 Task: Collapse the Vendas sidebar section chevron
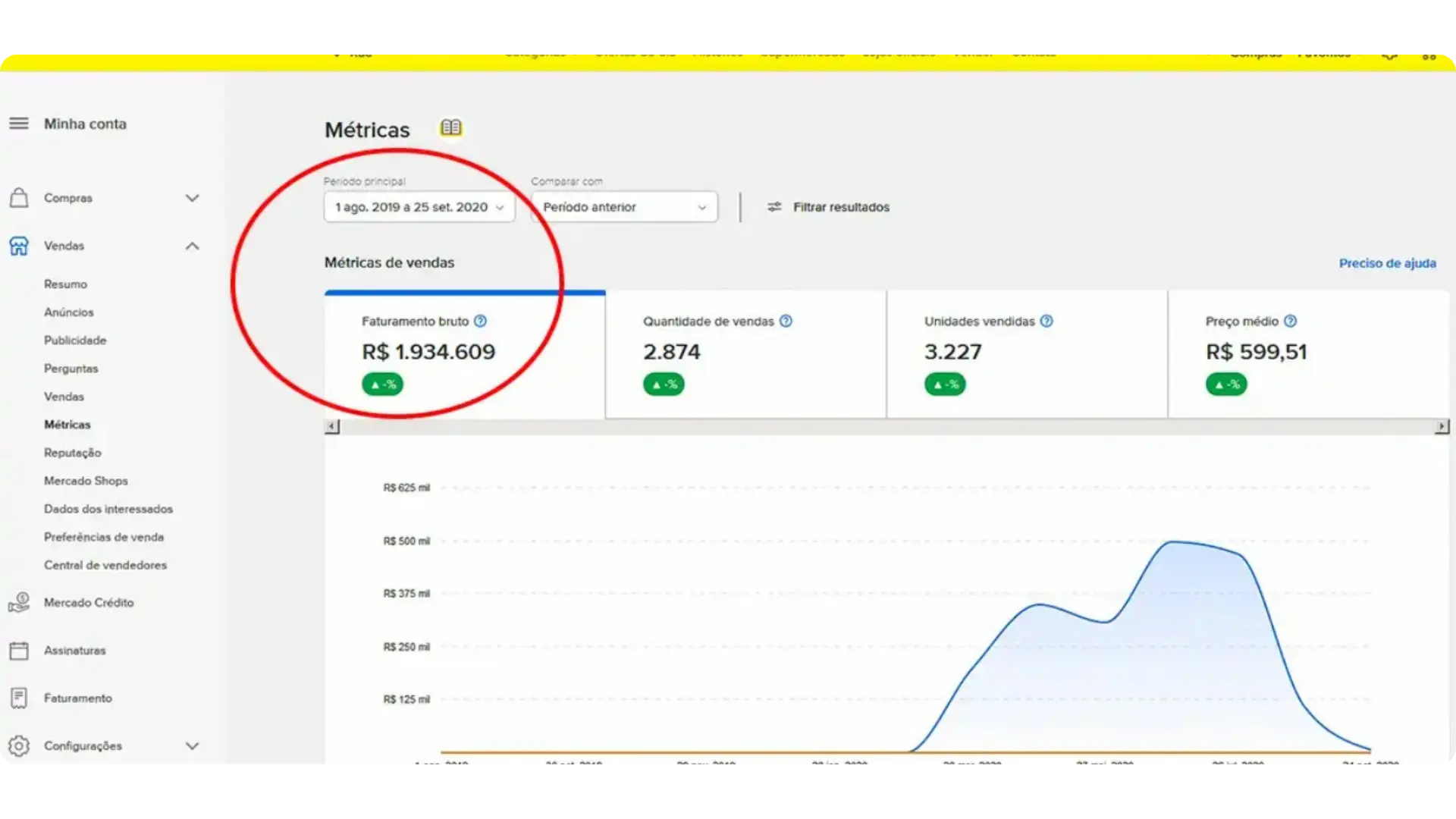[x=193, y=246]
